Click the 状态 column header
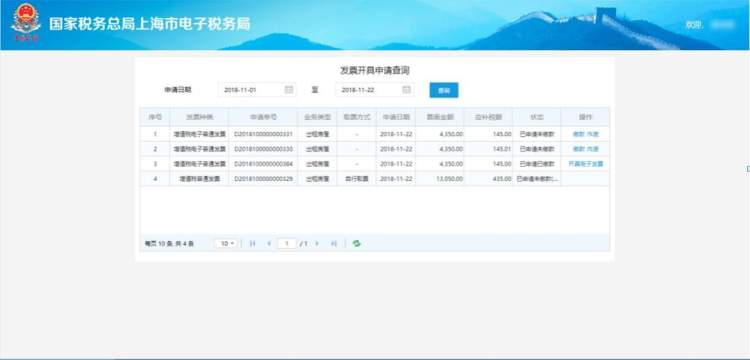The height and width of the screenshot is (360, 750). click(x=537, y=117)
